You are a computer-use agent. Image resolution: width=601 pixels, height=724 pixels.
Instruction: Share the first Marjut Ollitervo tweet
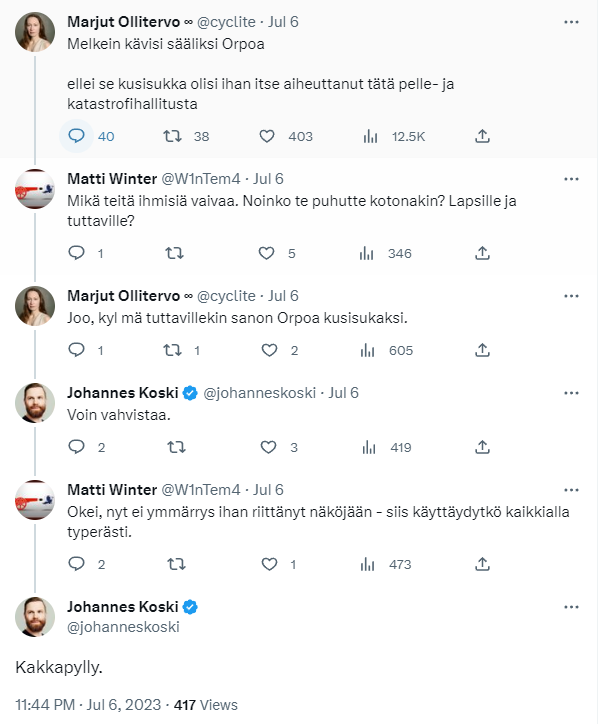482,136
